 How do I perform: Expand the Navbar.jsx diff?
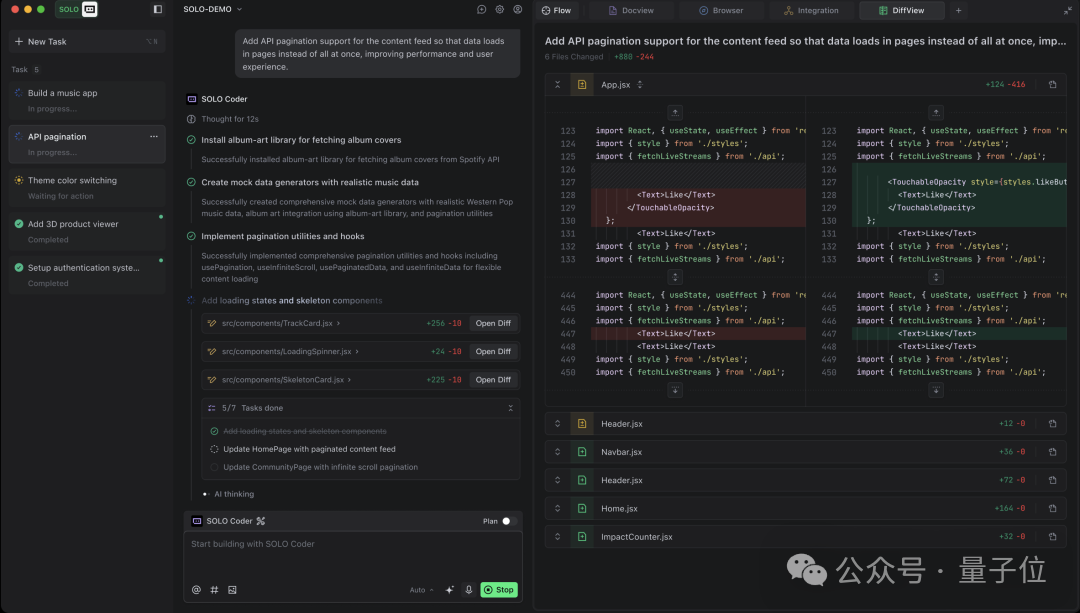click(558, 452)
